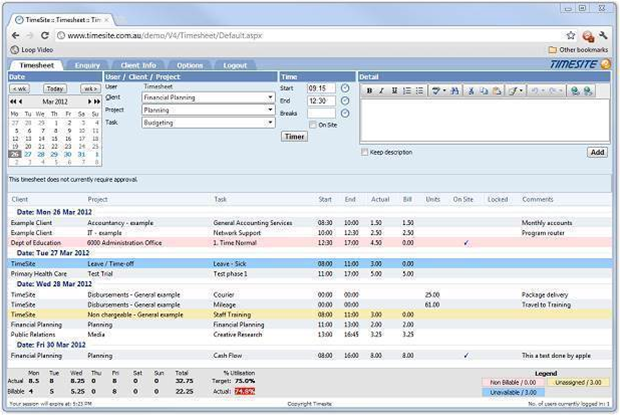Image resolution: width=620 pixels, height=415 pixels.
Task: Go to previous month in calendar
Action: (x=21, y=102)
